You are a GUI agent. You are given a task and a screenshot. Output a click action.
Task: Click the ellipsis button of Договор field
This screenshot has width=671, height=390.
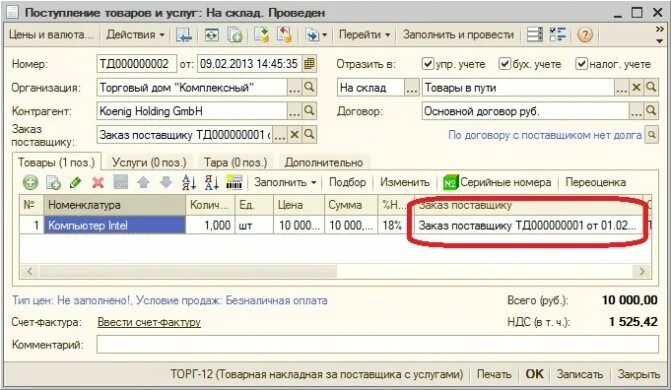coord(636,111)
